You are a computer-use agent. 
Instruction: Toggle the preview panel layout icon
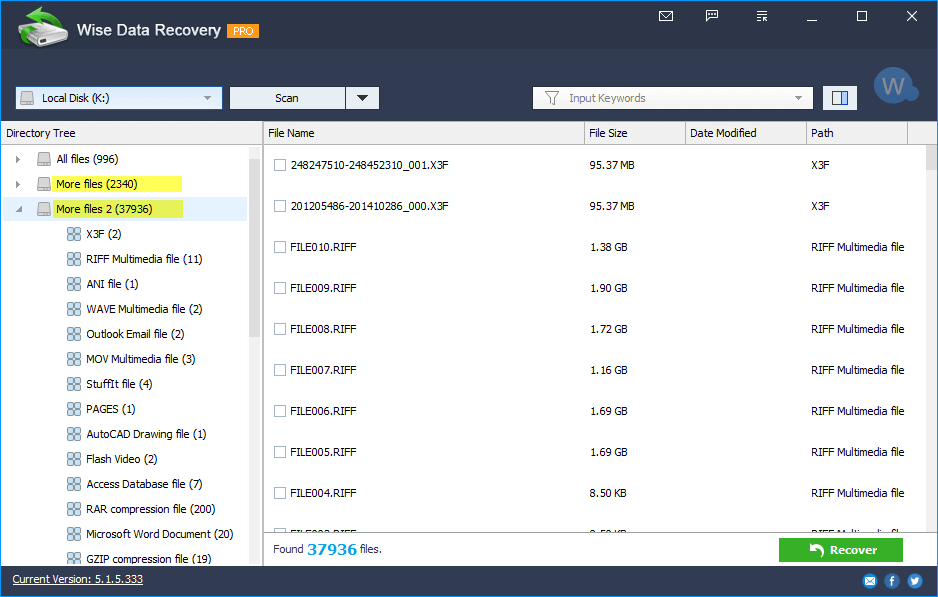840,98
